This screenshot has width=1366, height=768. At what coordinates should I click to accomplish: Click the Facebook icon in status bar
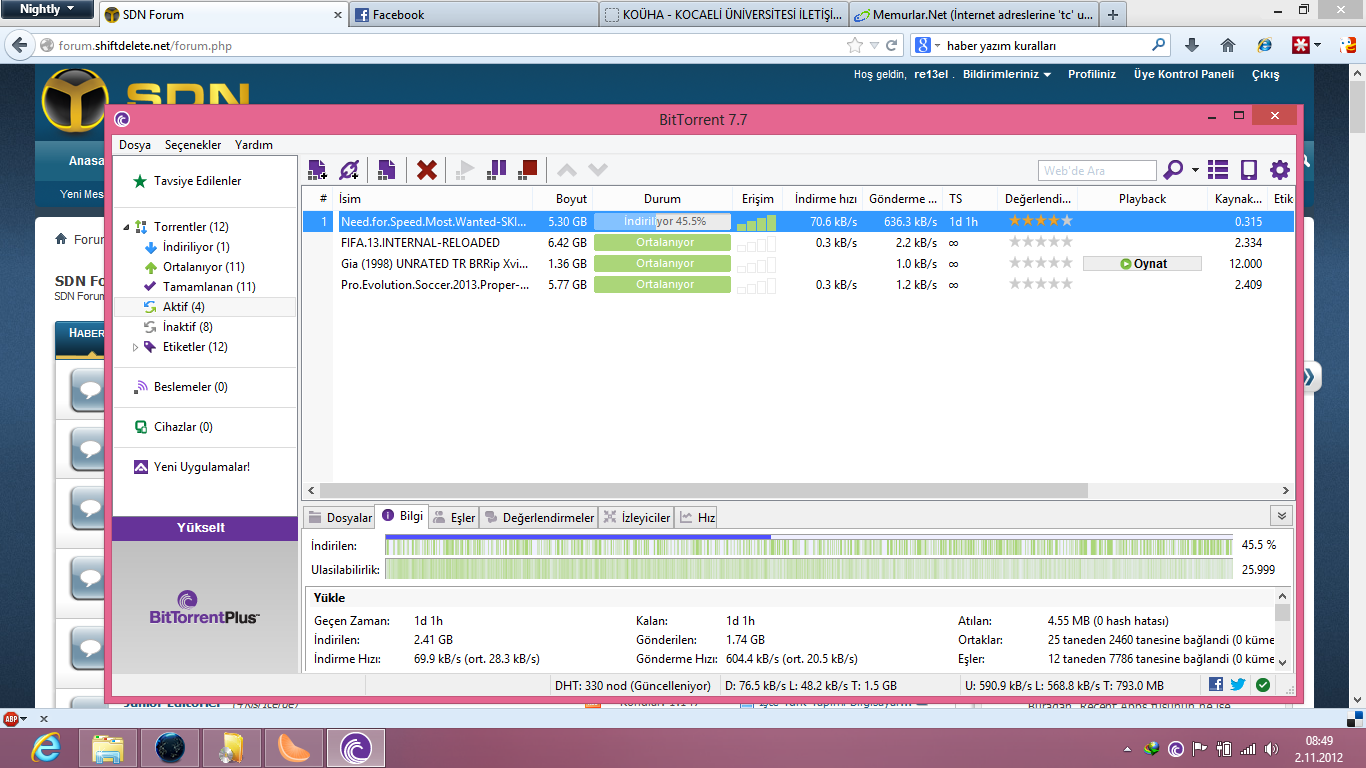1216,685
